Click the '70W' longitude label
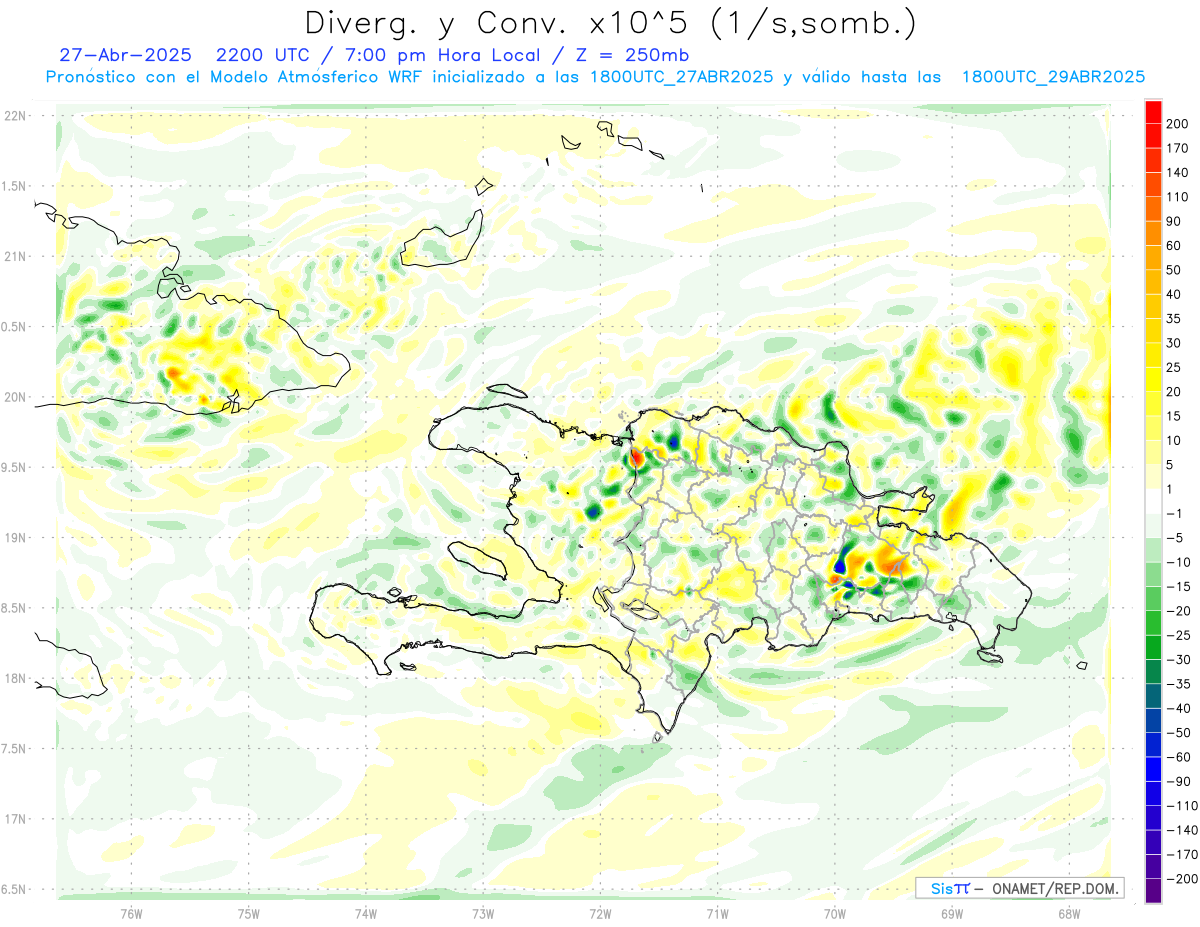The width and height of the screenshot is (1200, 927). [x=835, y=913]
